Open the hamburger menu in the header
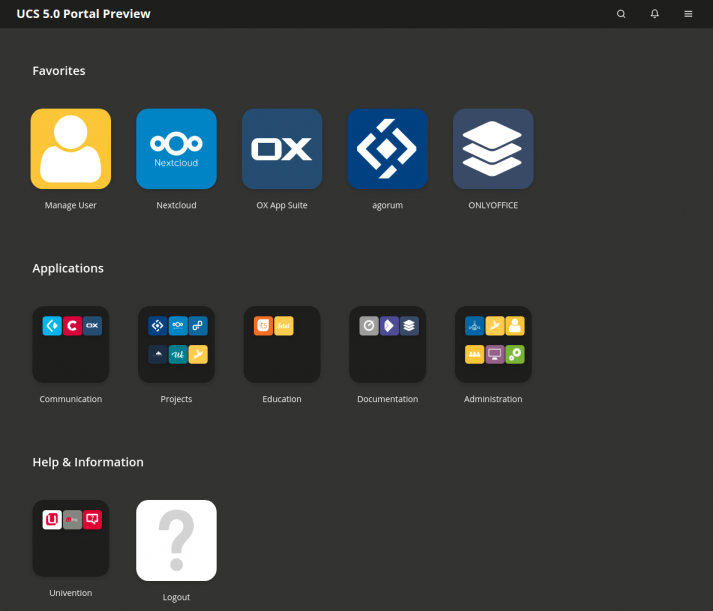Screen dimensions: 713x611 (x=688, y=14)
